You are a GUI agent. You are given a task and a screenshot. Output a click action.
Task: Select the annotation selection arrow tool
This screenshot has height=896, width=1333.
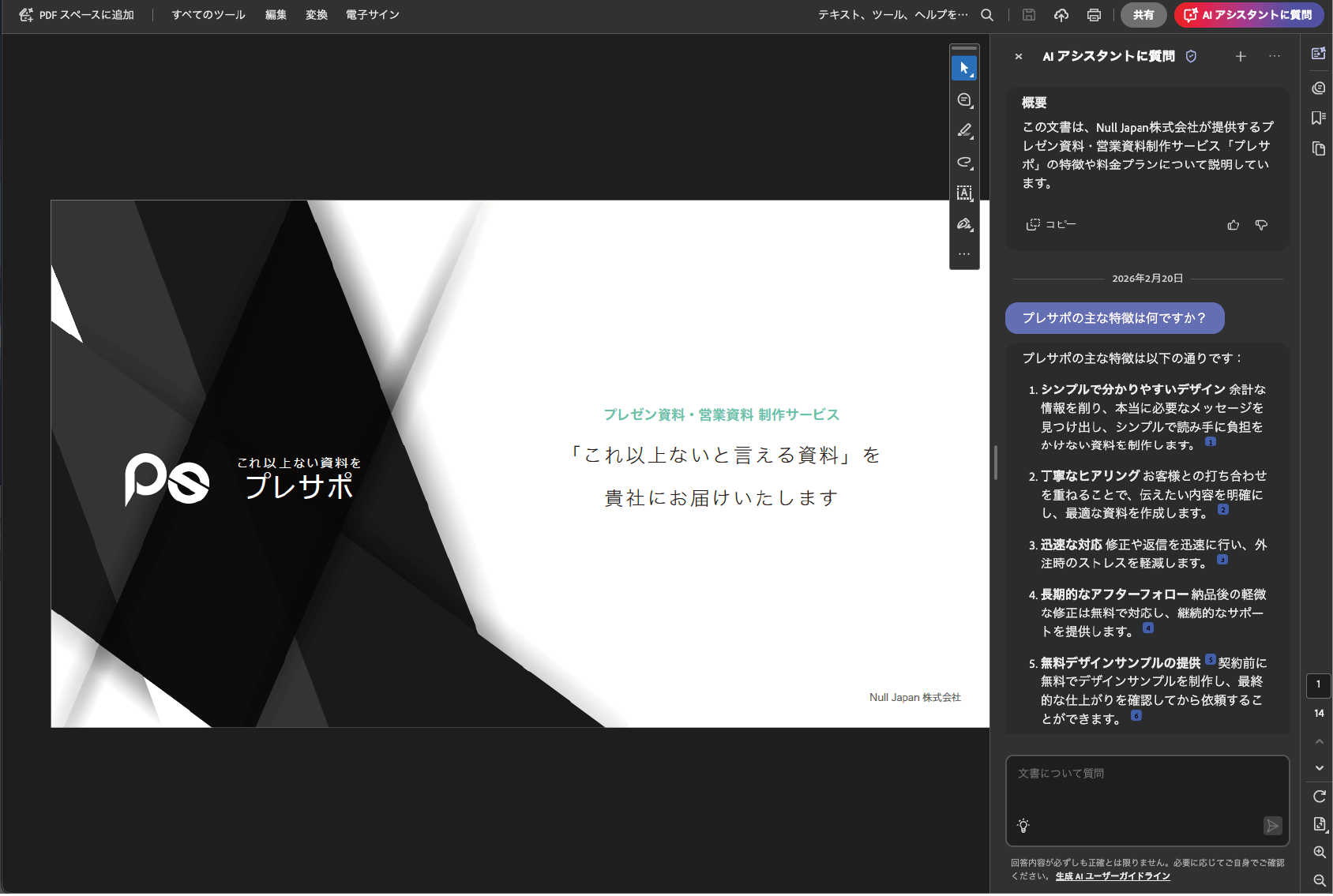click(x=964, y=68)
